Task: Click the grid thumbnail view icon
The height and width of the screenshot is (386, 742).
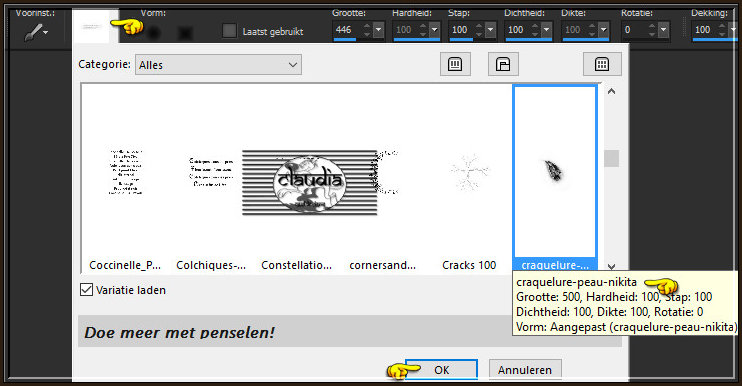Action: (x=602, y=64)
